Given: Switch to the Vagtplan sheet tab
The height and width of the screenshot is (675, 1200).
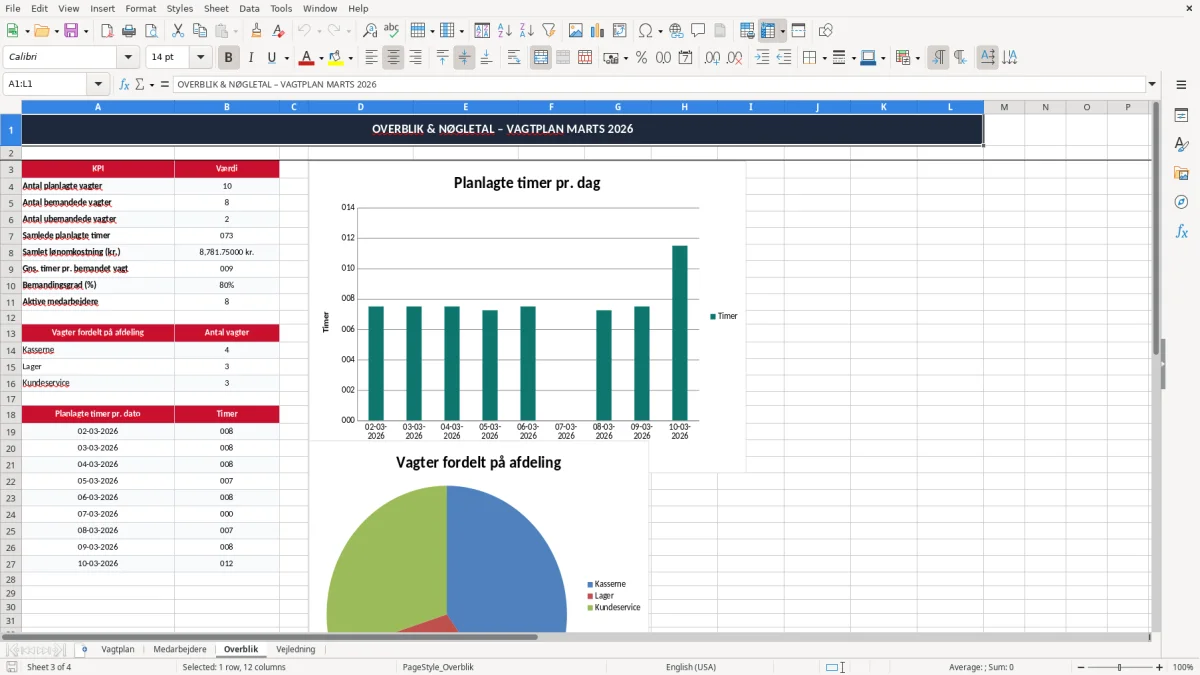Looking at the screenshot, I should (x=118, y=650).
